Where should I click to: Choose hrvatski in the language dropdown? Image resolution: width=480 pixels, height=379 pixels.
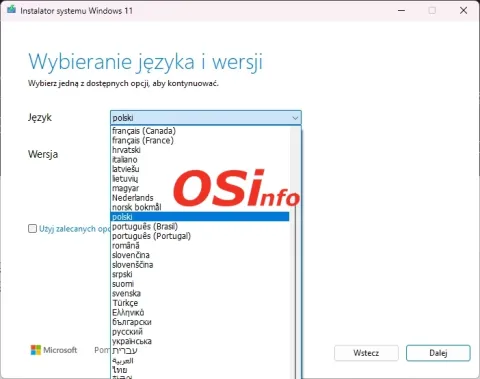pyautogui.click(x=200, y=150)
